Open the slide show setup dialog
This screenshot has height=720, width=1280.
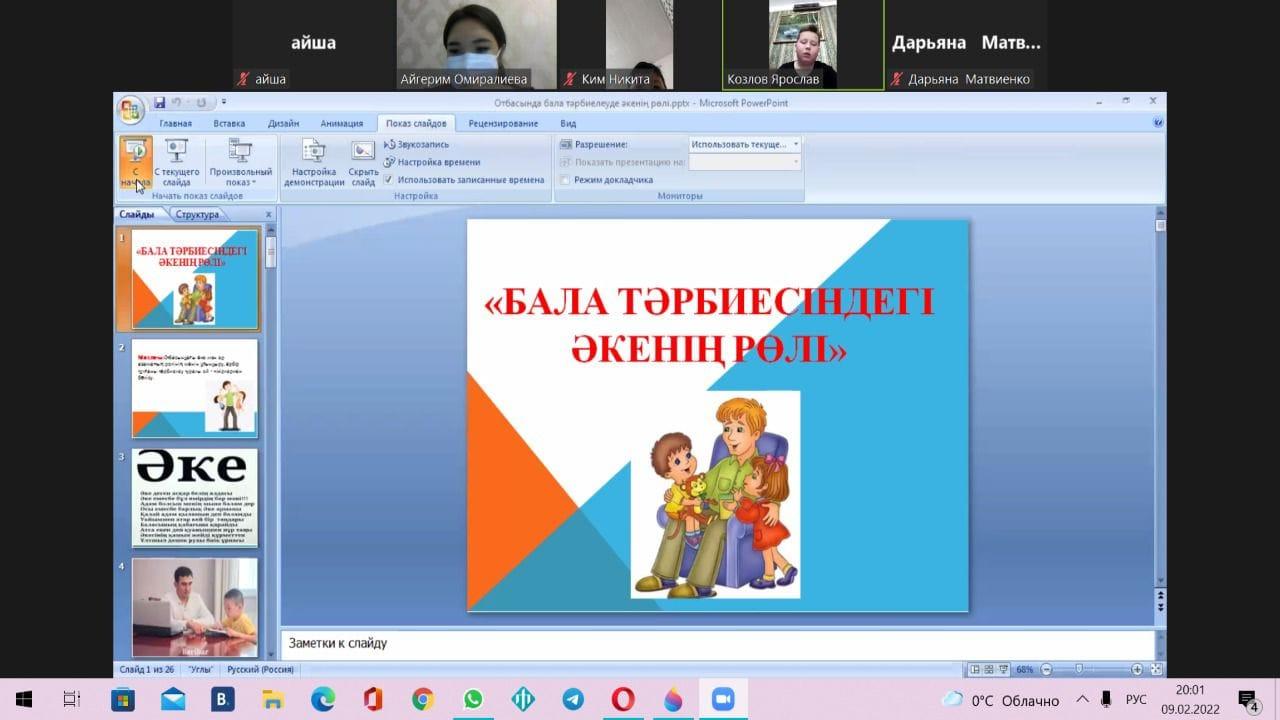314,163
